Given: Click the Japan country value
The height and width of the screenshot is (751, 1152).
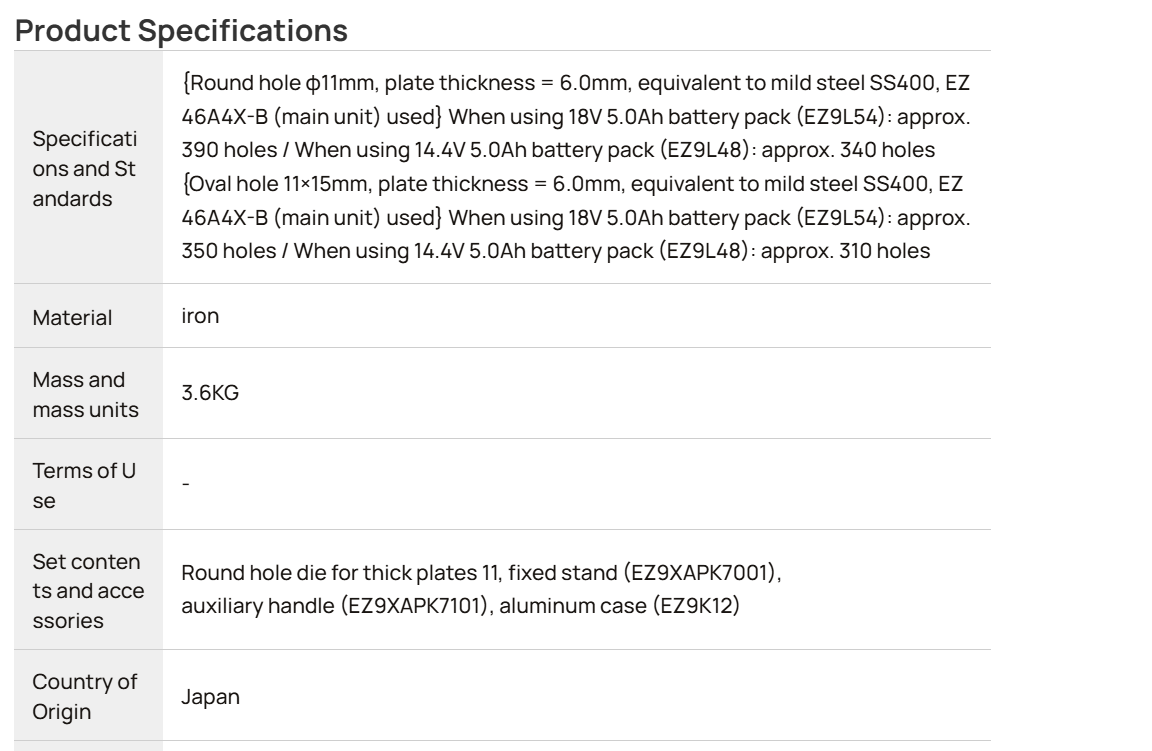Looking at the screenshot, I should pos(210,697).
